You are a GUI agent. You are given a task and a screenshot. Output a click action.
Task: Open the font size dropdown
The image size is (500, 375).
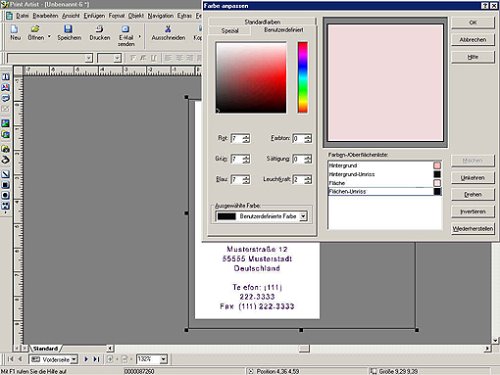coord(117,58)
